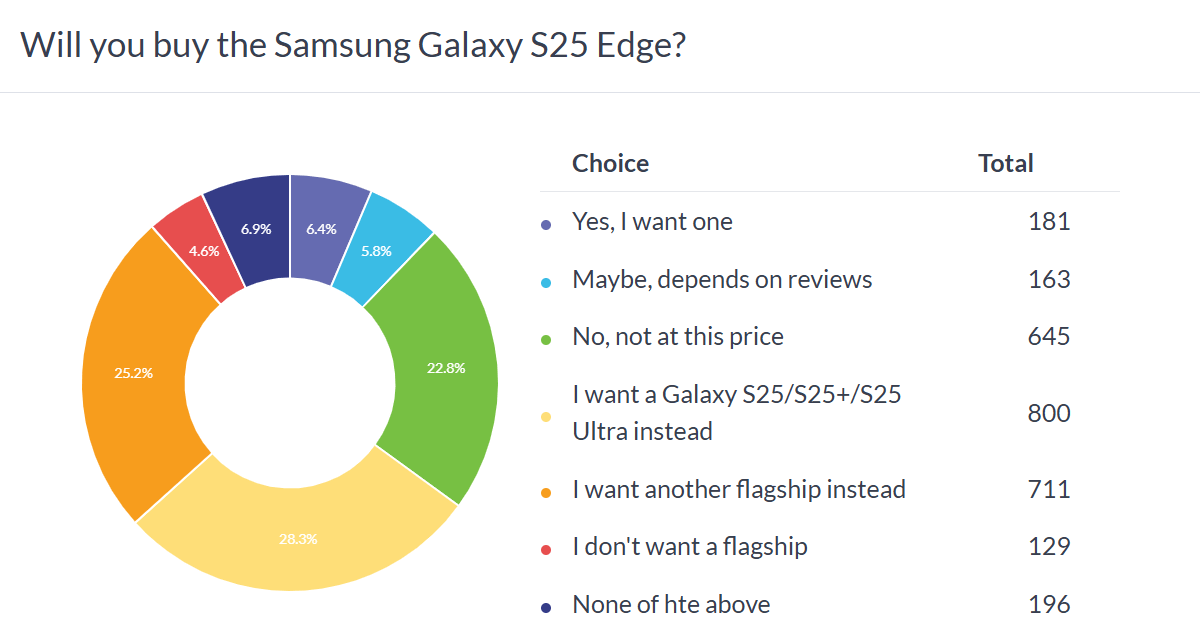Click red legend dot for 'I don't want a flagship'
The height and width of the screenshot is (630, 1200).
[x=545, y=550]
